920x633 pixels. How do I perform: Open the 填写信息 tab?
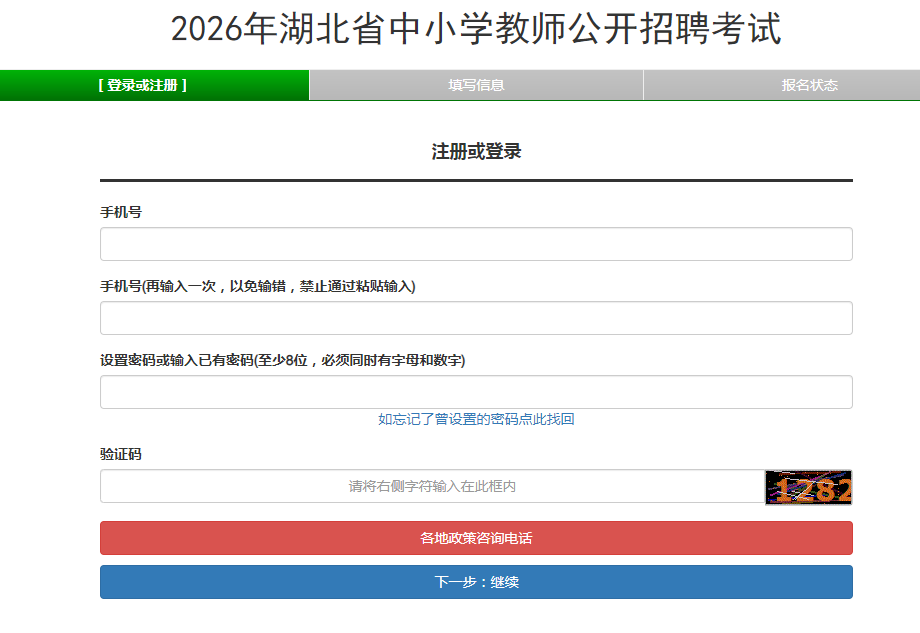[x=476, y=85]
